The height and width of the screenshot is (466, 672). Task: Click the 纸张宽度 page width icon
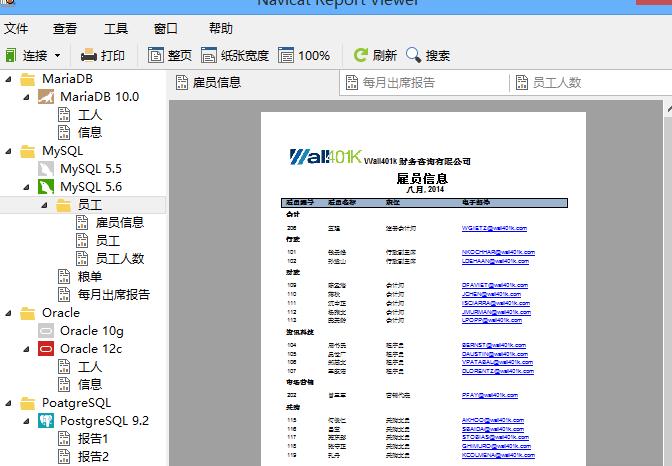pyautogui.click(x=209, y=55)
